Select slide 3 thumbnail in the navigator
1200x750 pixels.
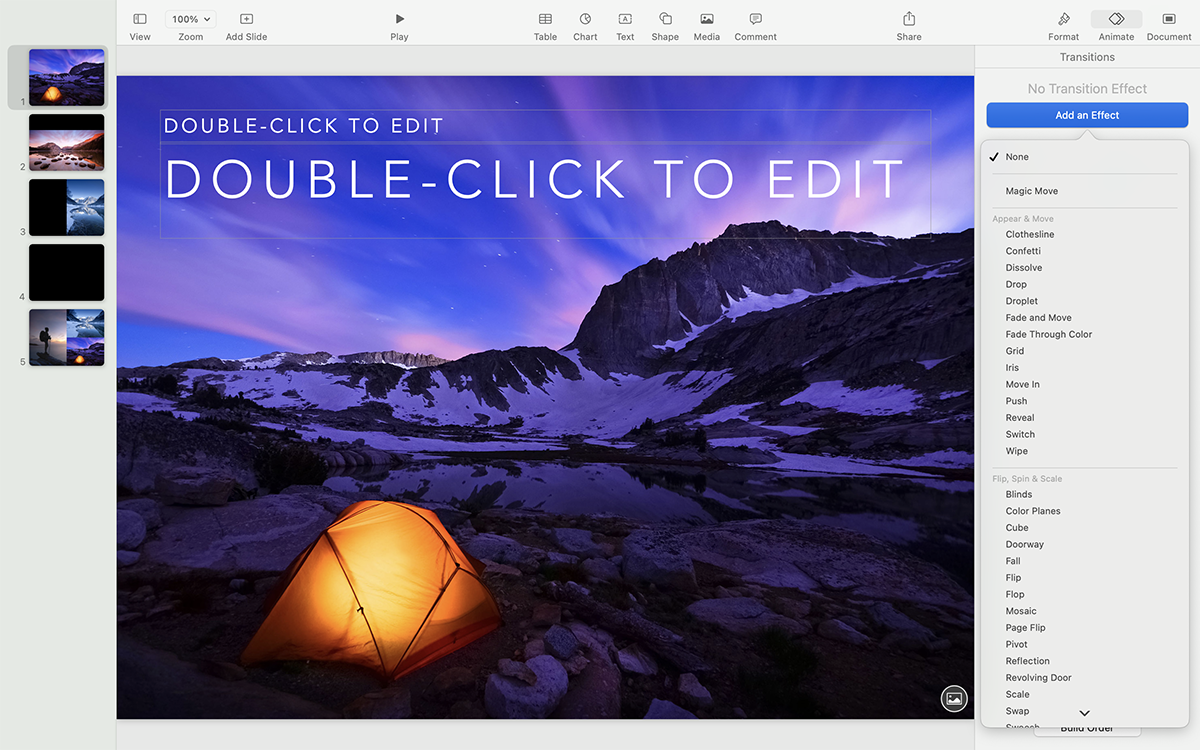coord(66,207)
